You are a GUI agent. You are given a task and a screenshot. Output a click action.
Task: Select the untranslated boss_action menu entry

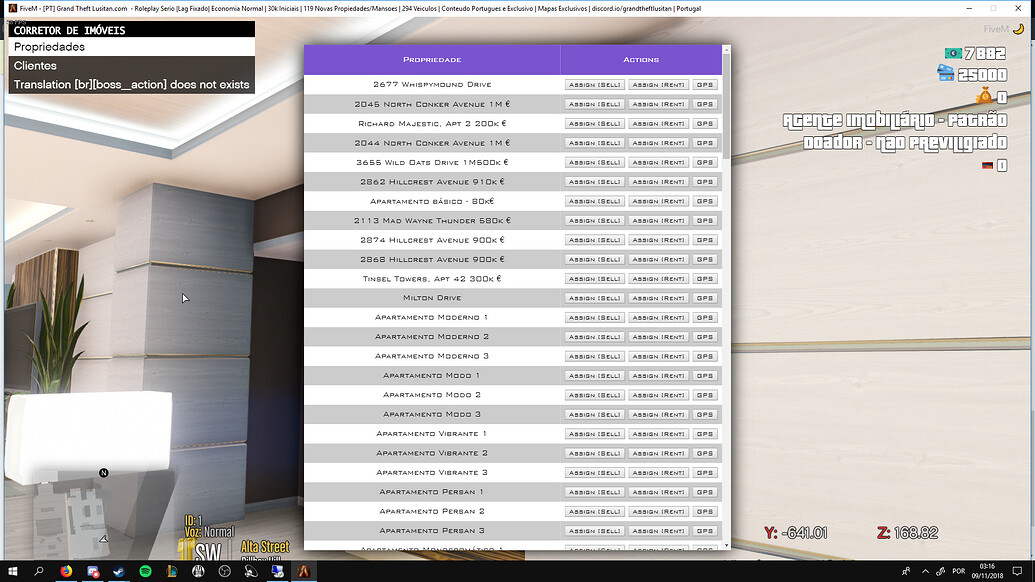[x=131, y=84]
